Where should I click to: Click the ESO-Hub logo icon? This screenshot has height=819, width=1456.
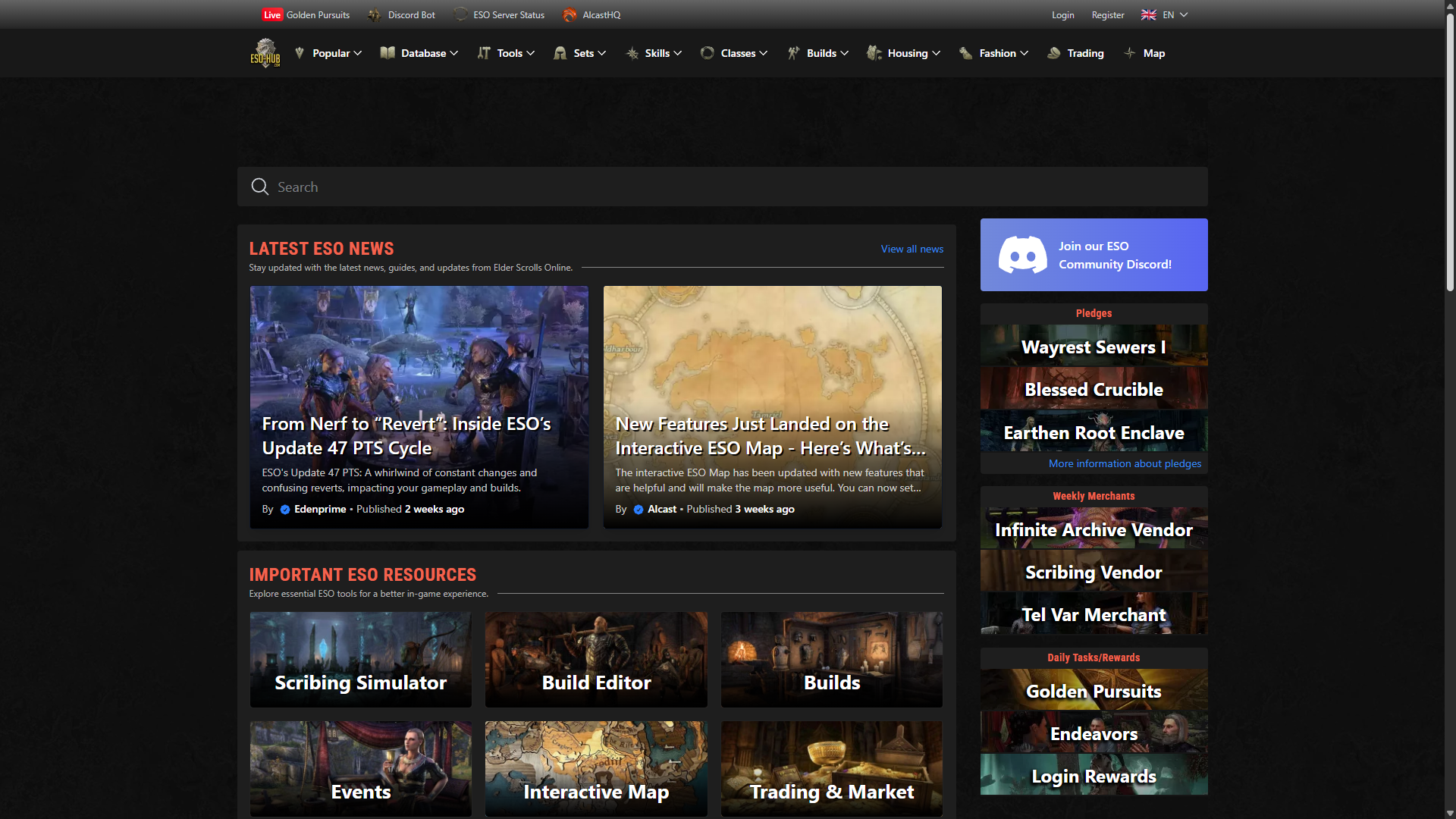(x=265, y=53)
